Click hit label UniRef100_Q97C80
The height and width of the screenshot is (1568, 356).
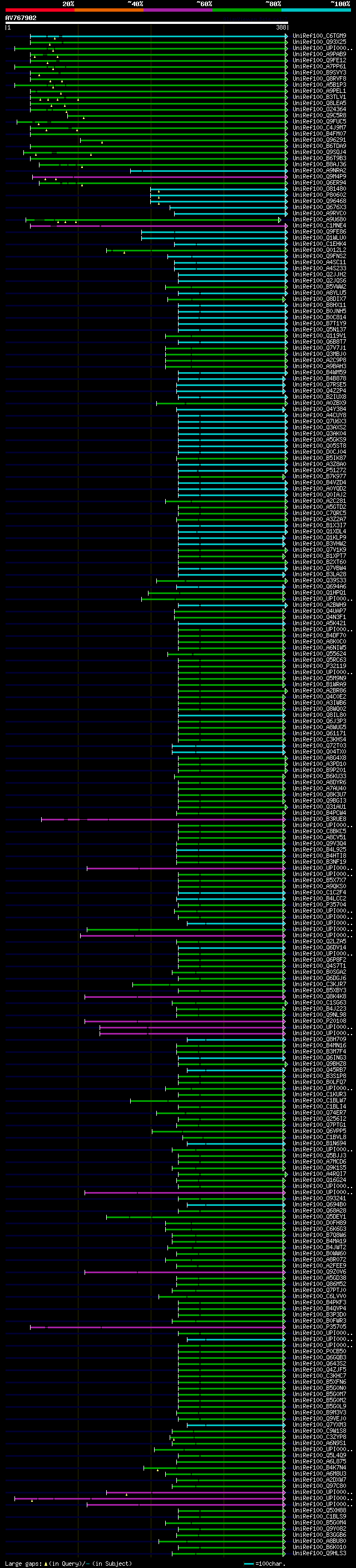(x=319, y=1486)
